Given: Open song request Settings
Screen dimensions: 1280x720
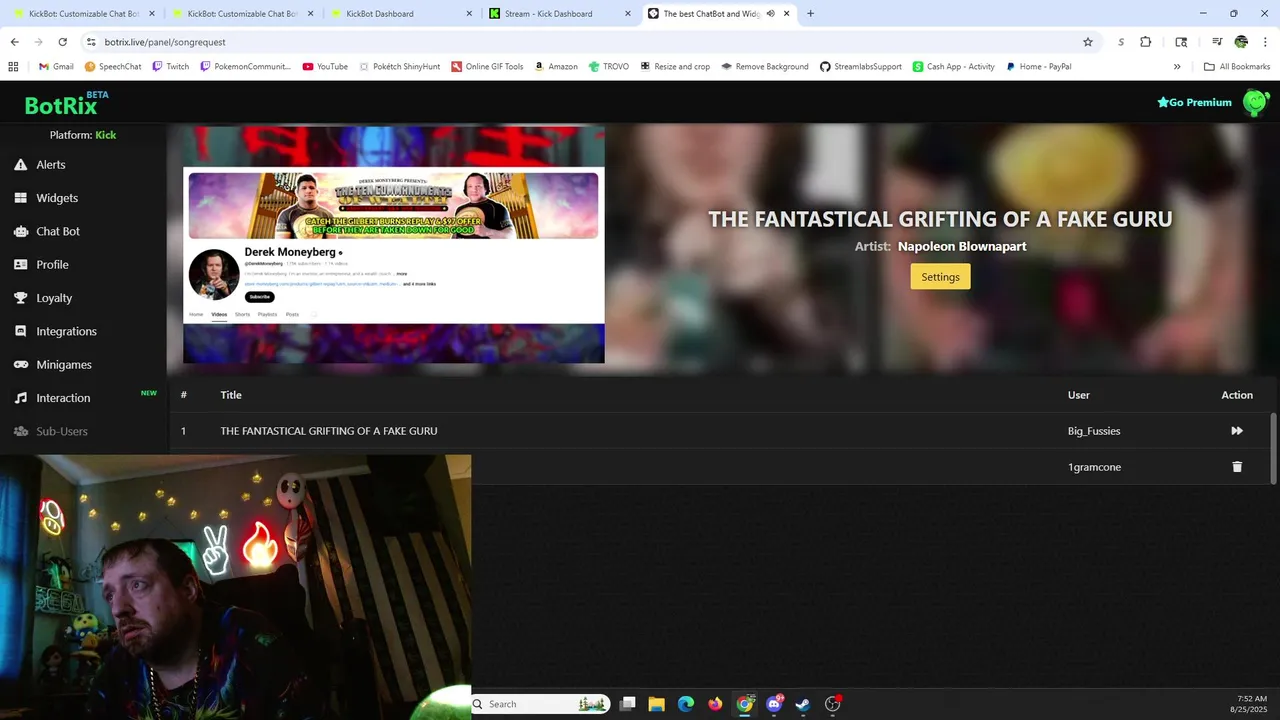Looking at the screenshot, I should coord(940,277).
